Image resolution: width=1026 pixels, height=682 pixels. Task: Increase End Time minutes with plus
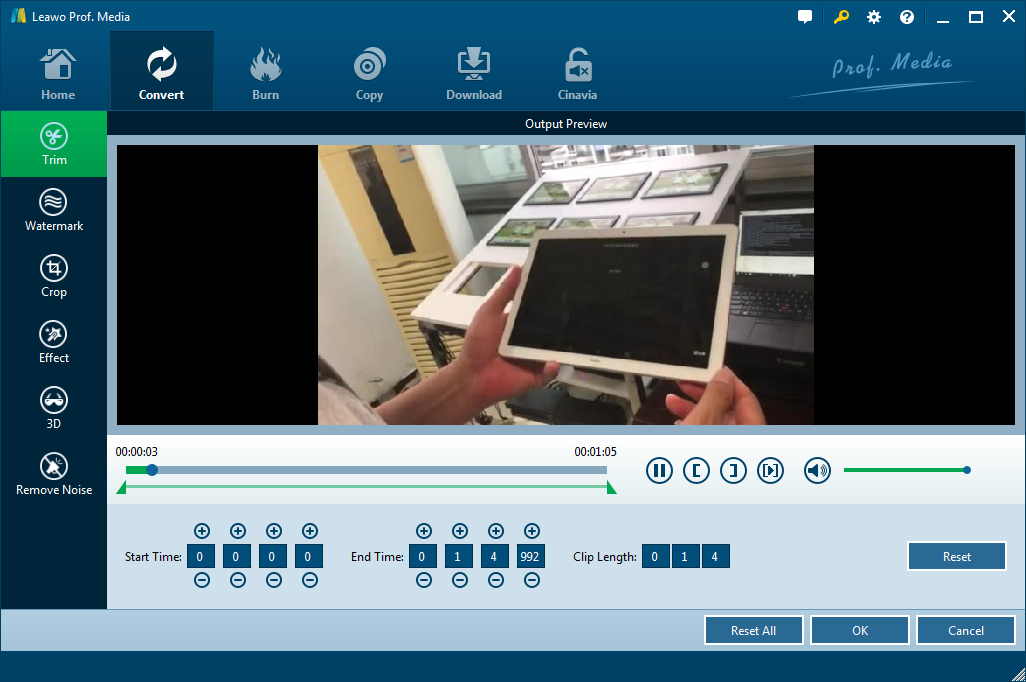[x=460, y=531]
